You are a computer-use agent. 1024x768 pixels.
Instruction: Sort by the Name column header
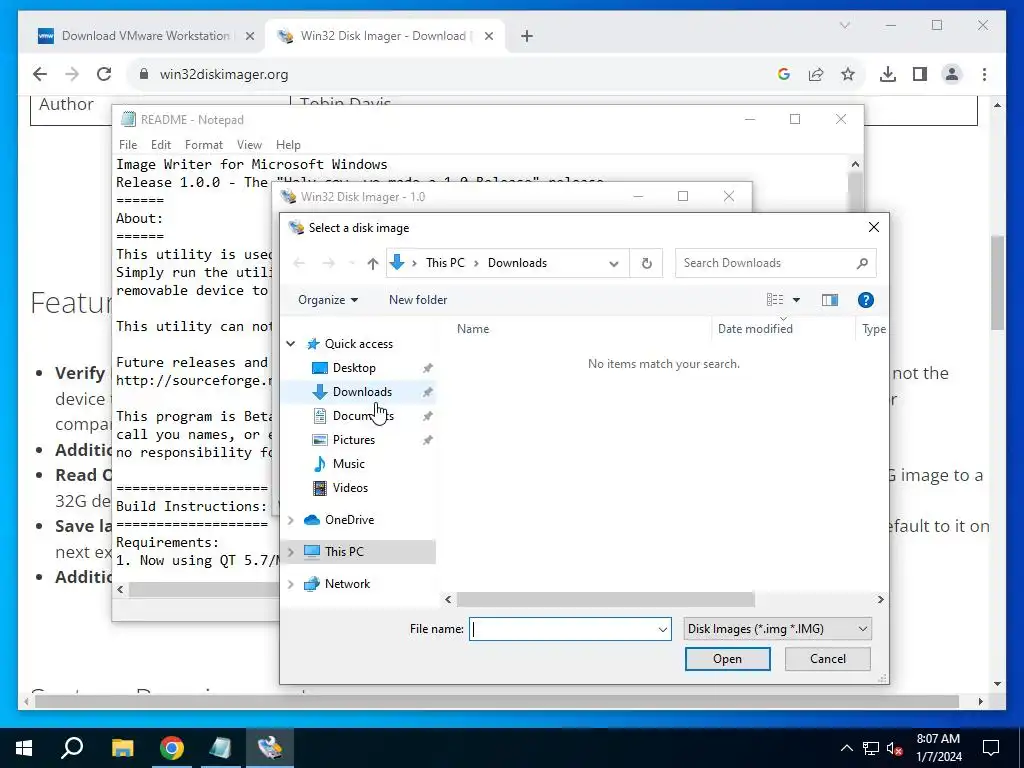click(473, 329)
